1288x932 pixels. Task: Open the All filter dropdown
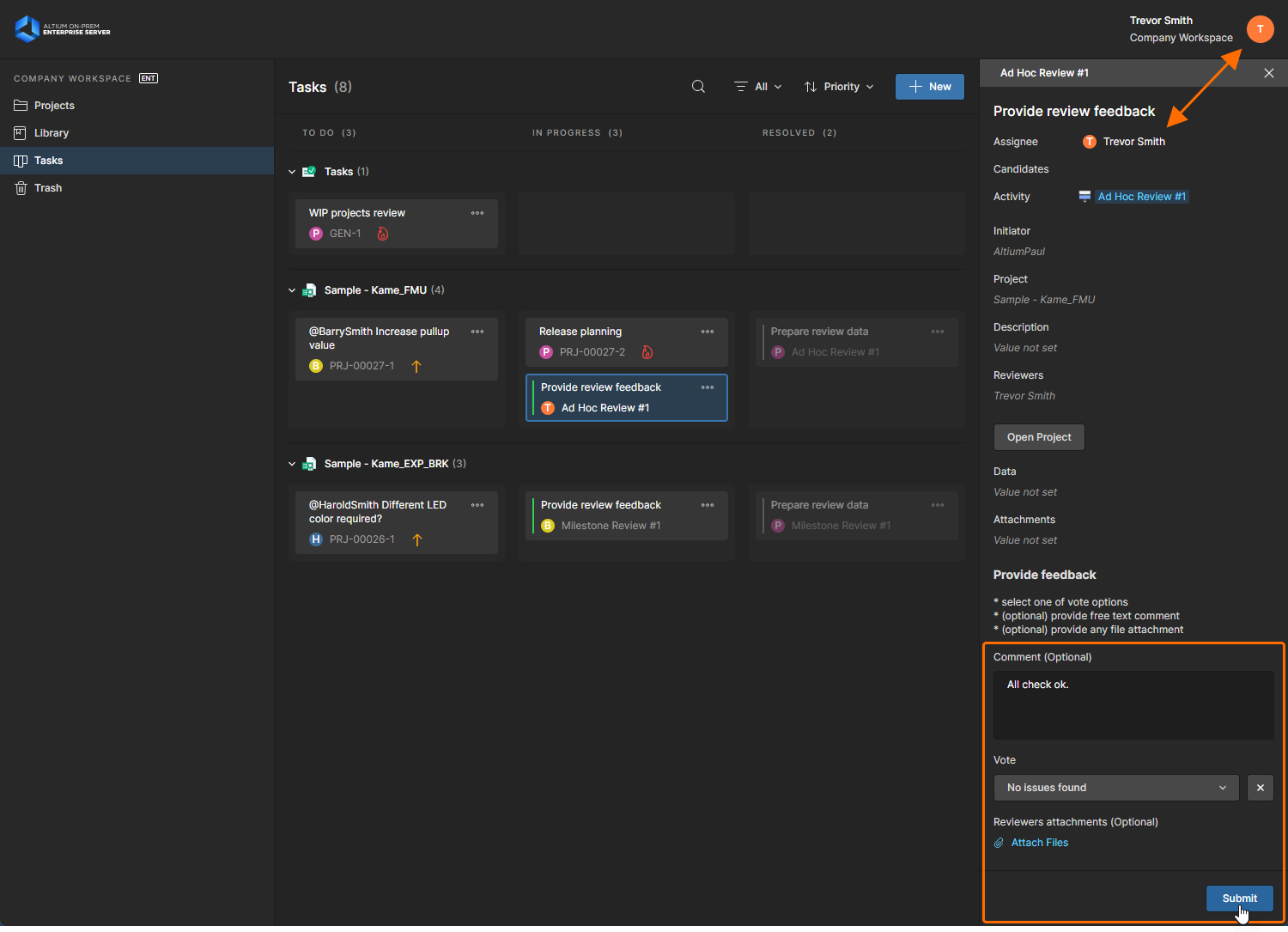[x=758, y=87]
